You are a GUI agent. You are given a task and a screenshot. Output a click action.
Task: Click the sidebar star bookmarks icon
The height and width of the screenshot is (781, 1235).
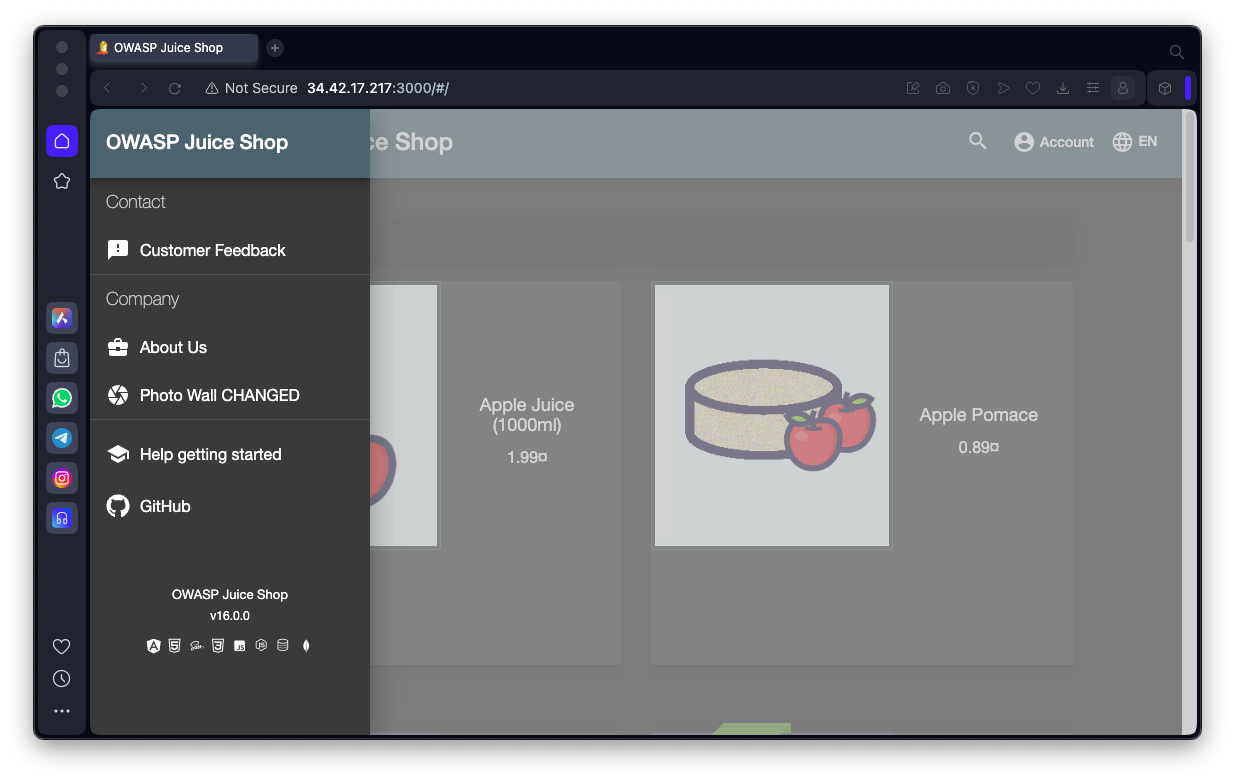point(62,181)
